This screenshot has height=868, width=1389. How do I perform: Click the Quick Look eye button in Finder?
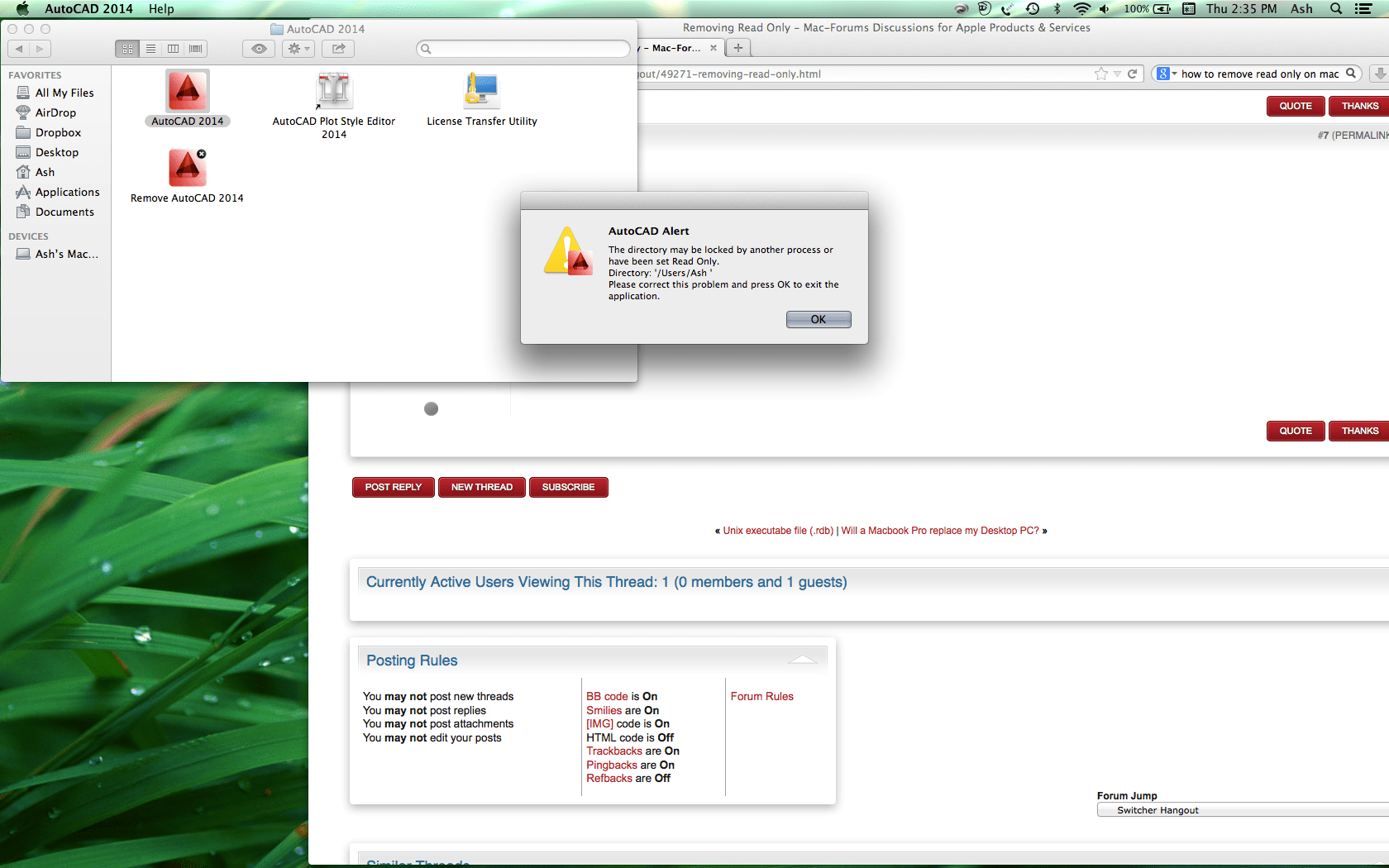pyautogui.click(x=259, y=49)
